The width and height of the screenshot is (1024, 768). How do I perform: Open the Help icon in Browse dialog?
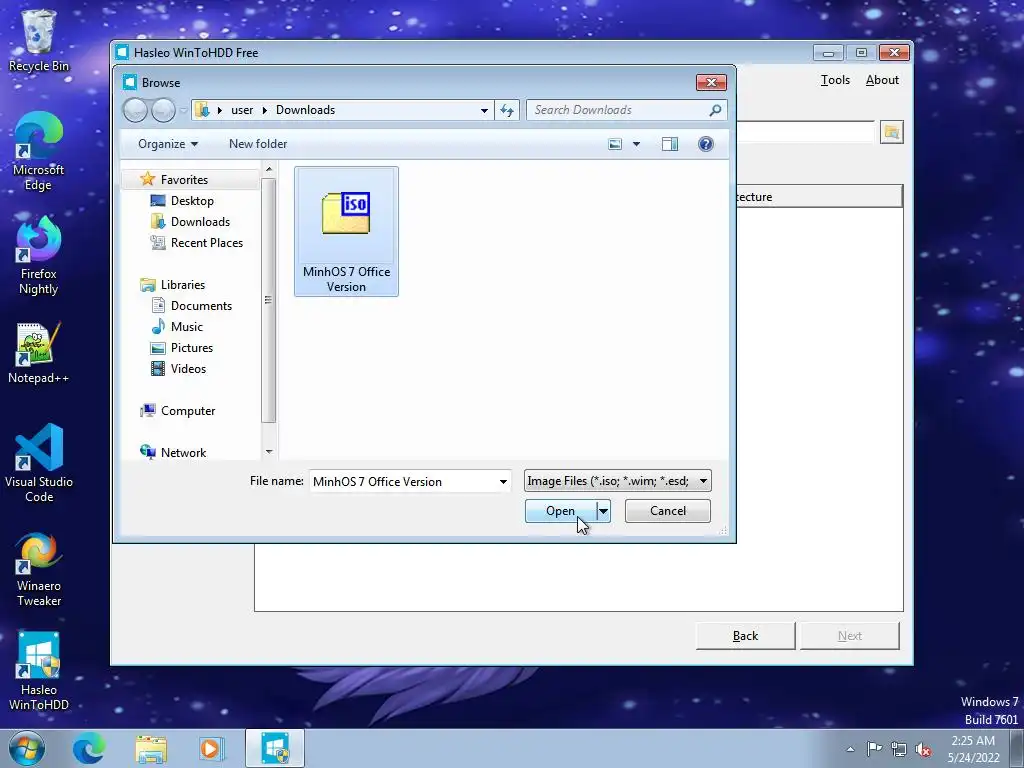click(706, 144)
